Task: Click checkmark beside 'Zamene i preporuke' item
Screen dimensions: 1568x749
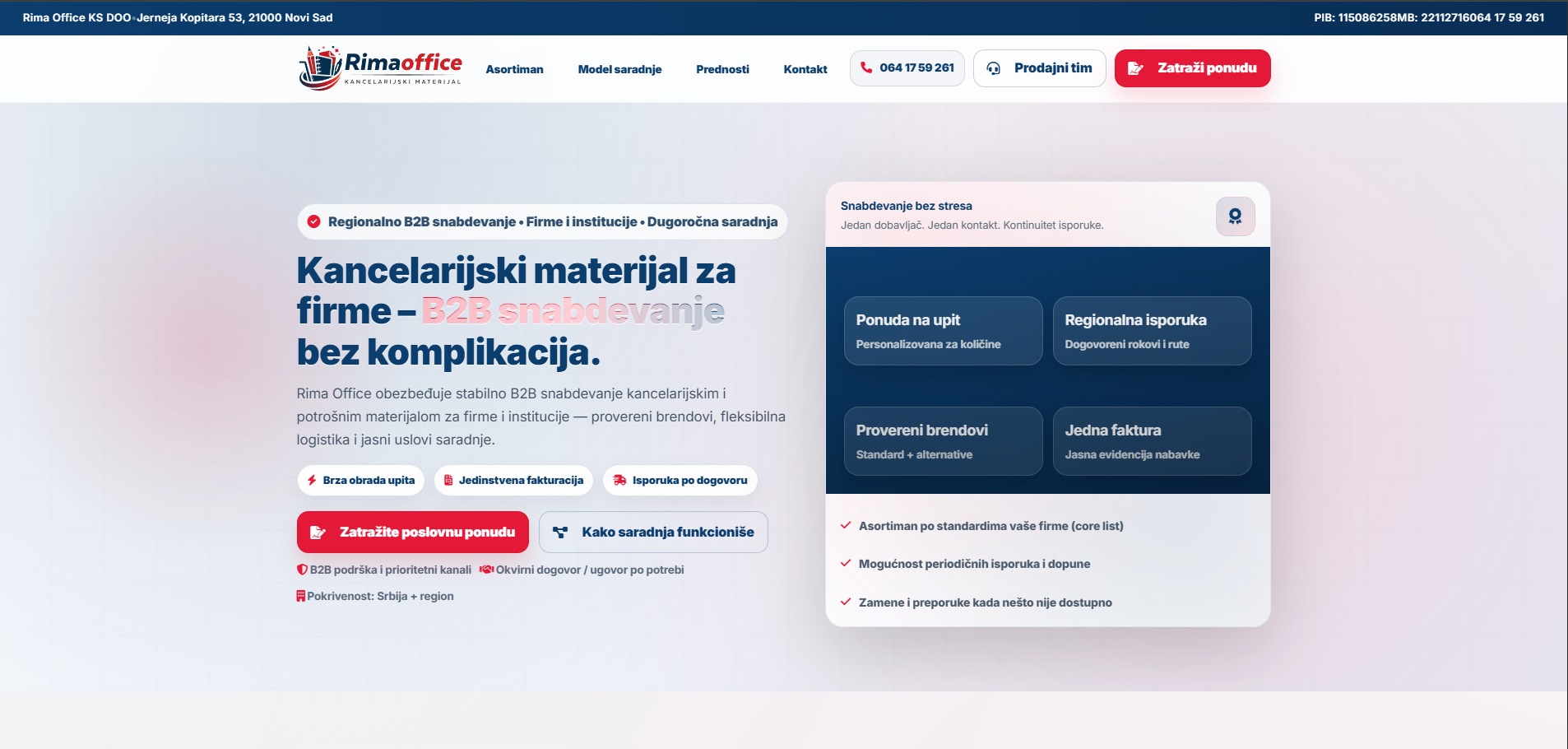Action: [x=846, y=602]
